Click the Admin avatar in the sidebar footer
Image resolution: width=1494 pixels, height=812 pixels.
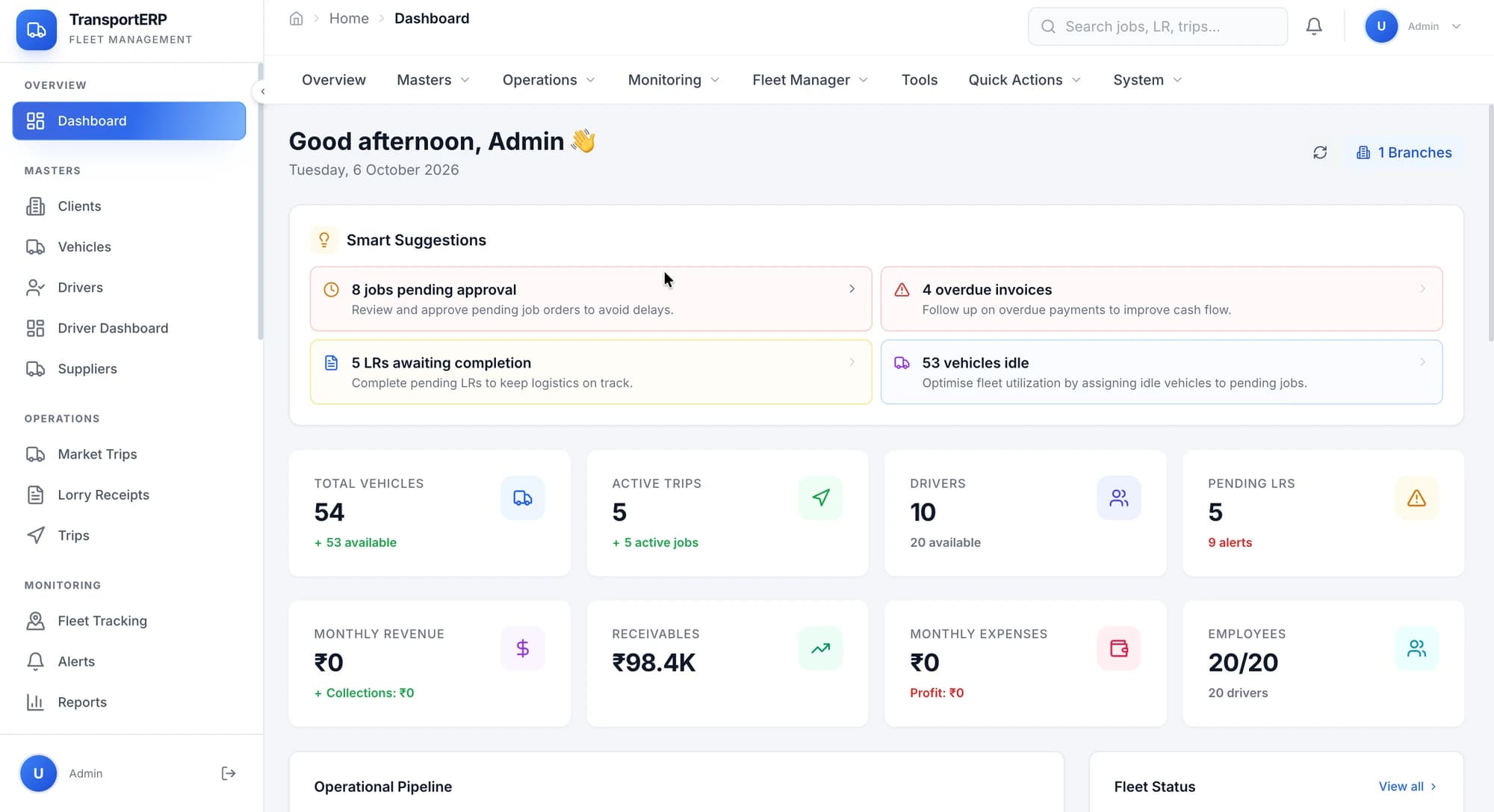38,773
